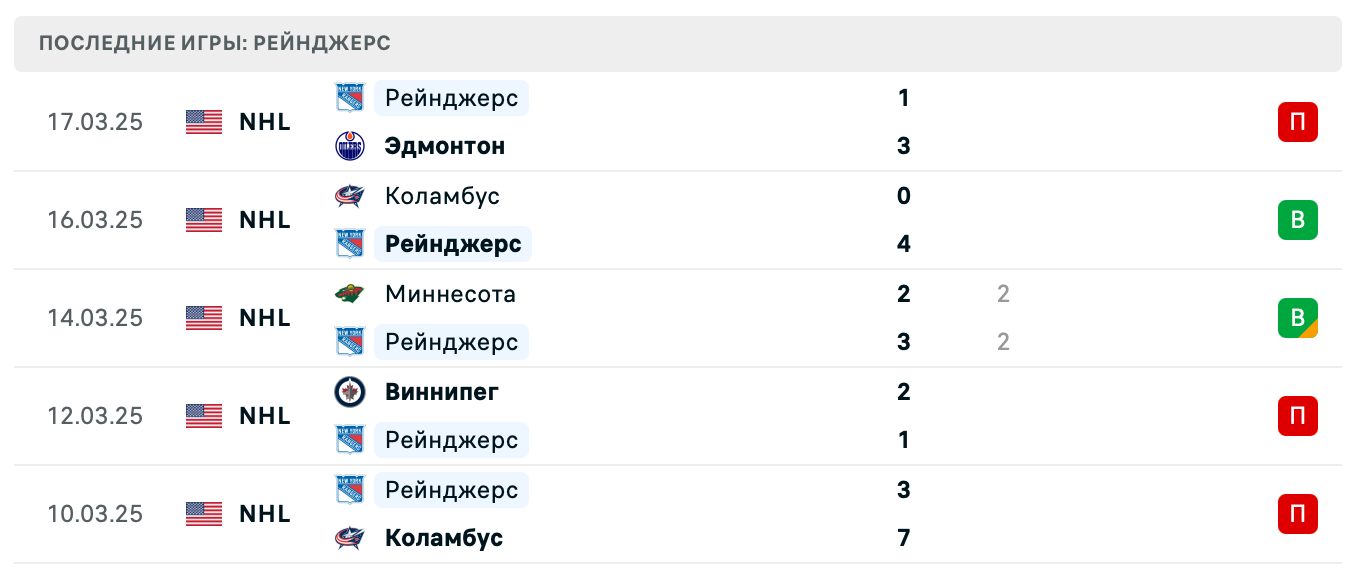Viewport: 1356px width, 578px height.
Task: Click the section header ПОСЛЕДНИЕ ИГРЫ: РЕЙНДЖЕРС
Action: click(215, 42)
